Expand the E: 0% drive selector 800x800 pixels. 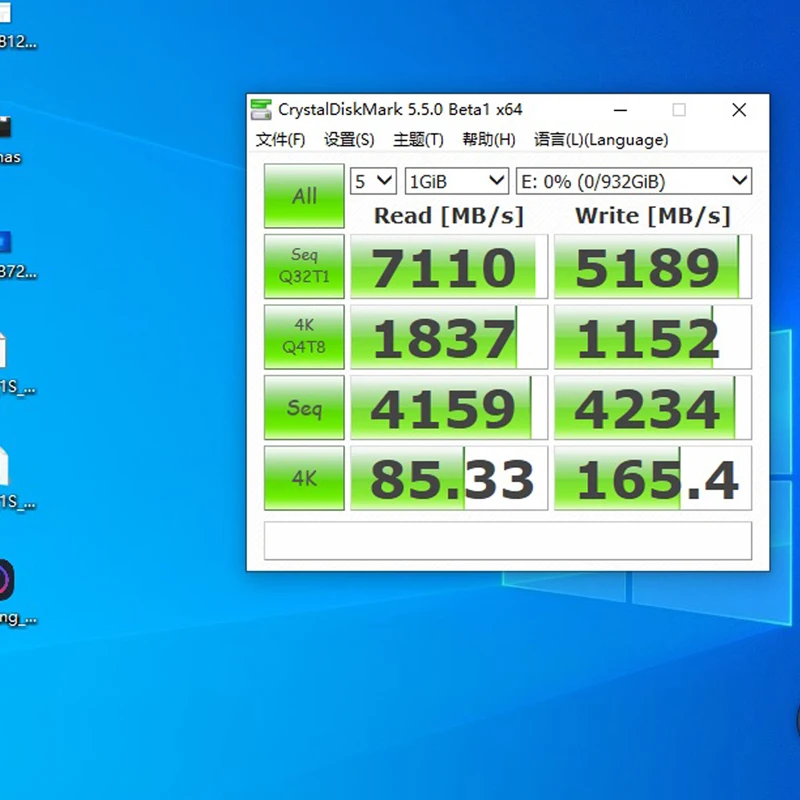(634, 181)
